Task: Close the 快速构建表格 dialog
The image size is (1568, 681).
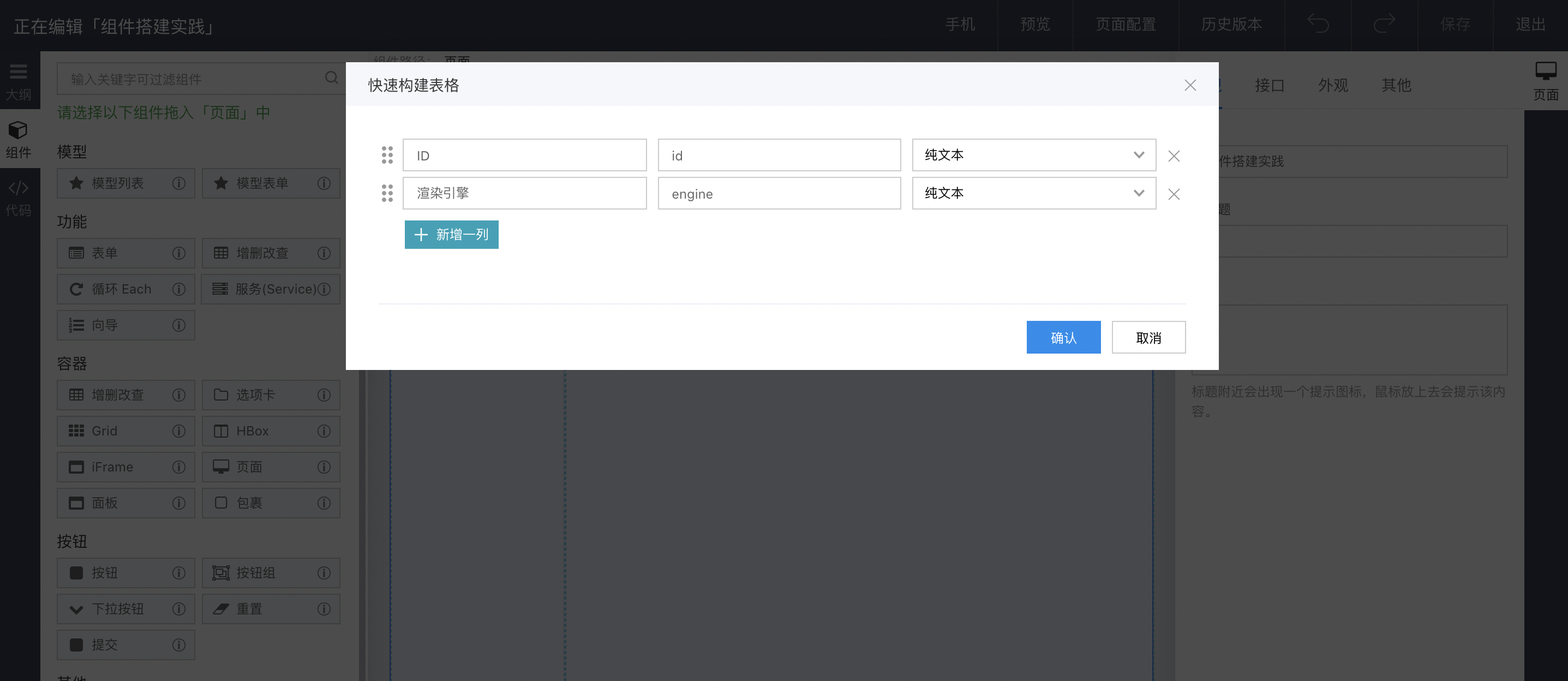Action: [x=1190, y=85]
